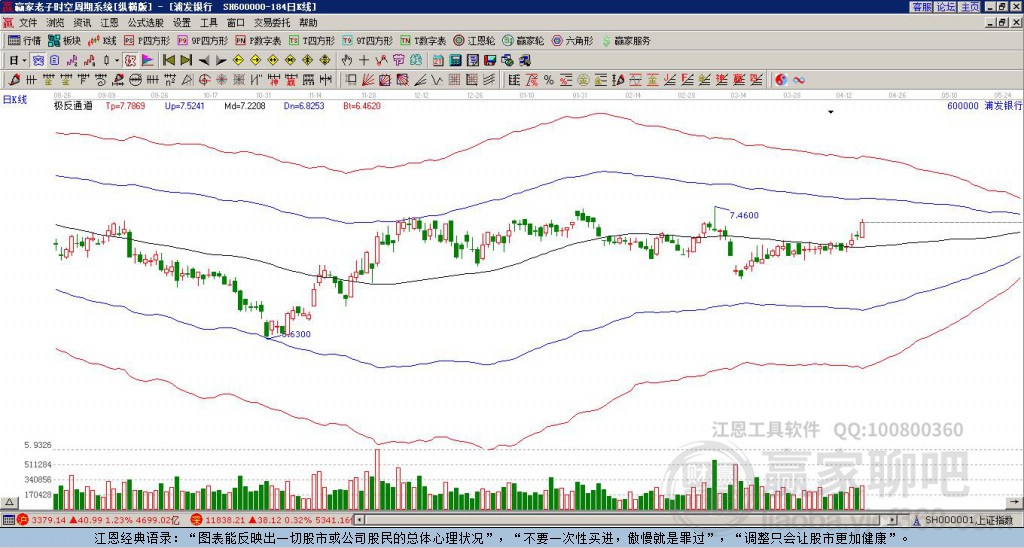The width and height of the screenshot is (1024, 548).
Task: Open the 江恩 menu
Action: click(x=110, y=23)
